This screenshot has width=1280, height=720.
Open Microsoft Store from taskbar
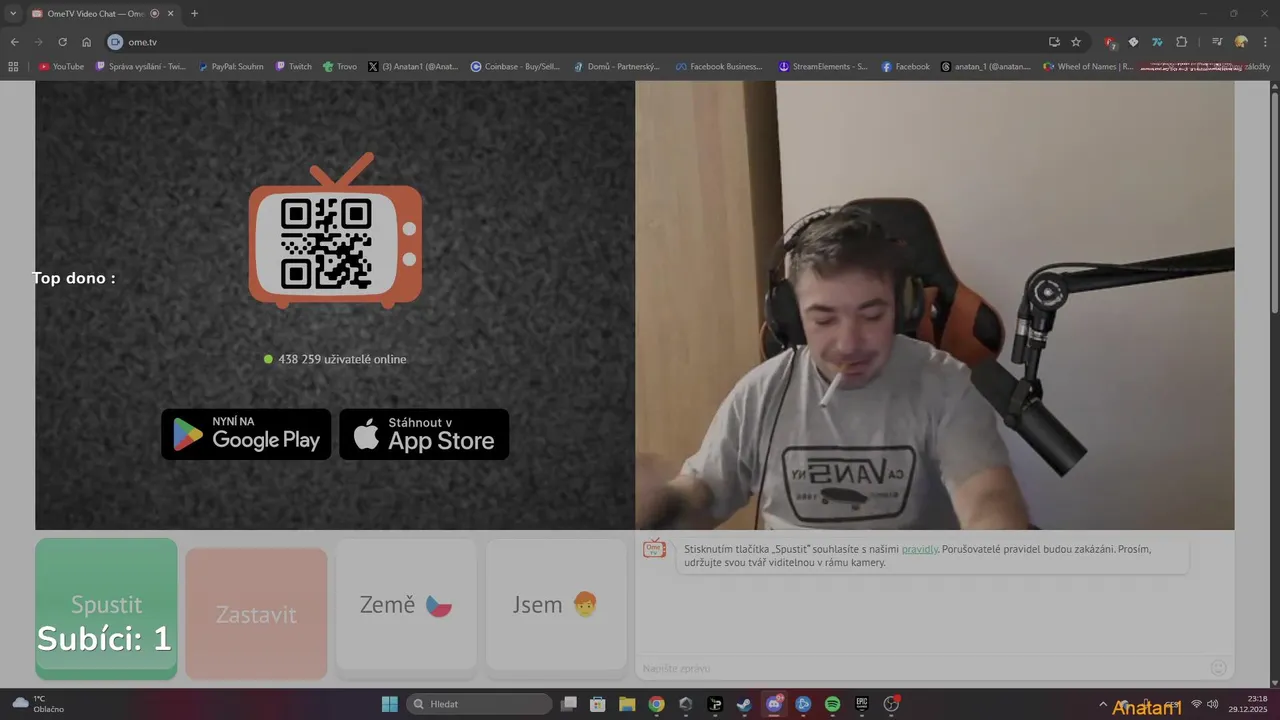pos(598,704)
